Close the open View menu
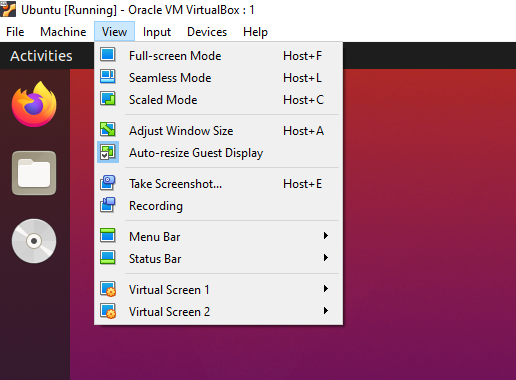 (114, 32)
